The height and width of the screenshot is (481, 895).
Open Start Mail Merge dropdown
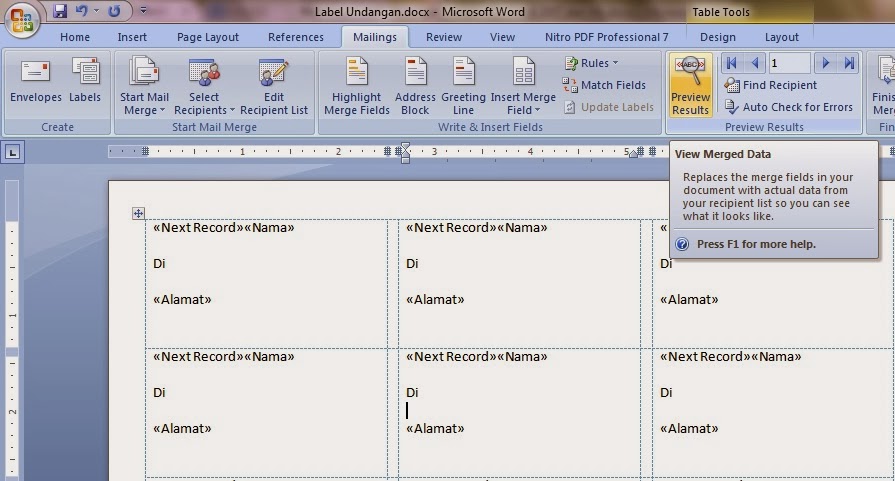click(x=144, y=86)
